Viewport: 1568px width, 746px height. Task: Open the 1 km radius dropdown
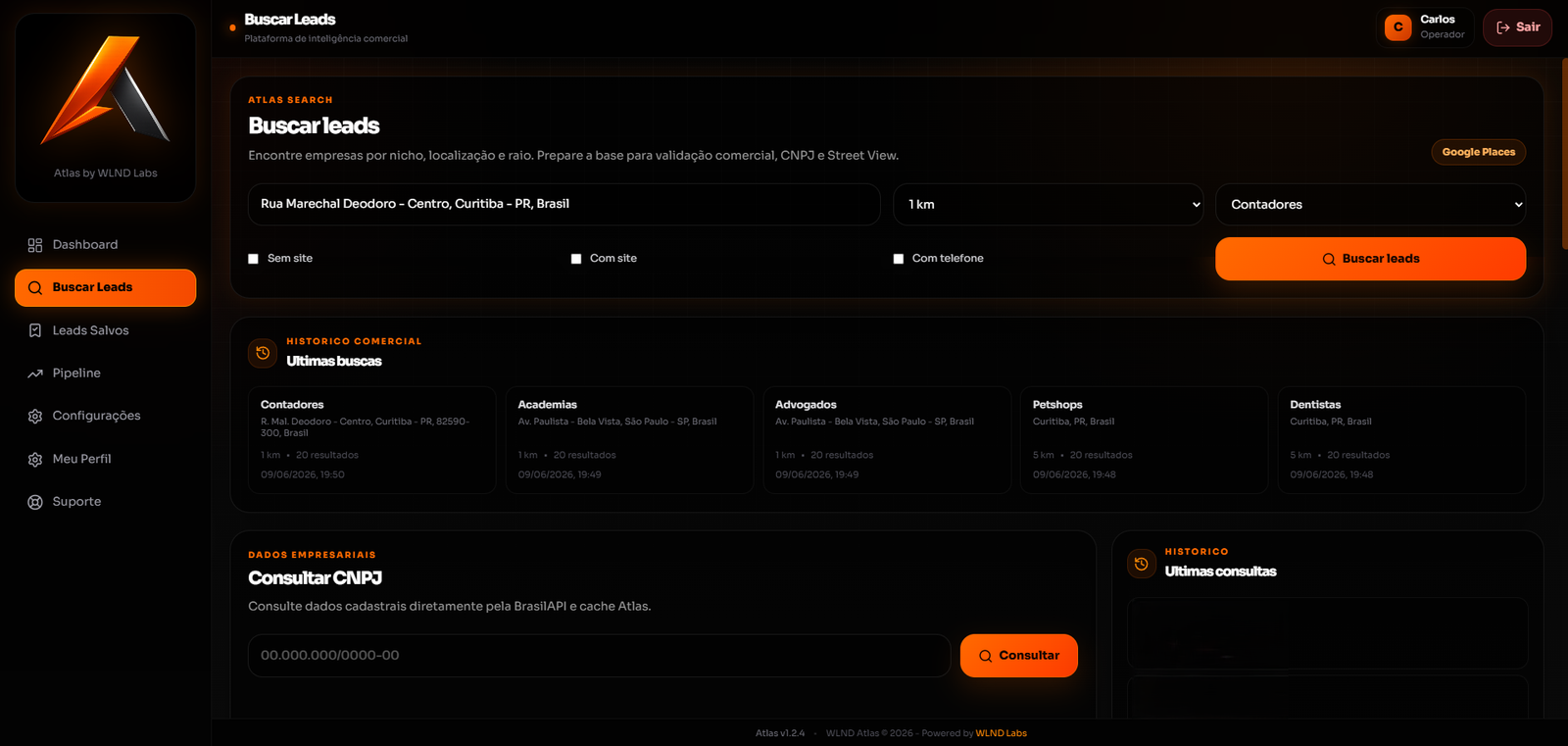click(x=1049, y=205)
